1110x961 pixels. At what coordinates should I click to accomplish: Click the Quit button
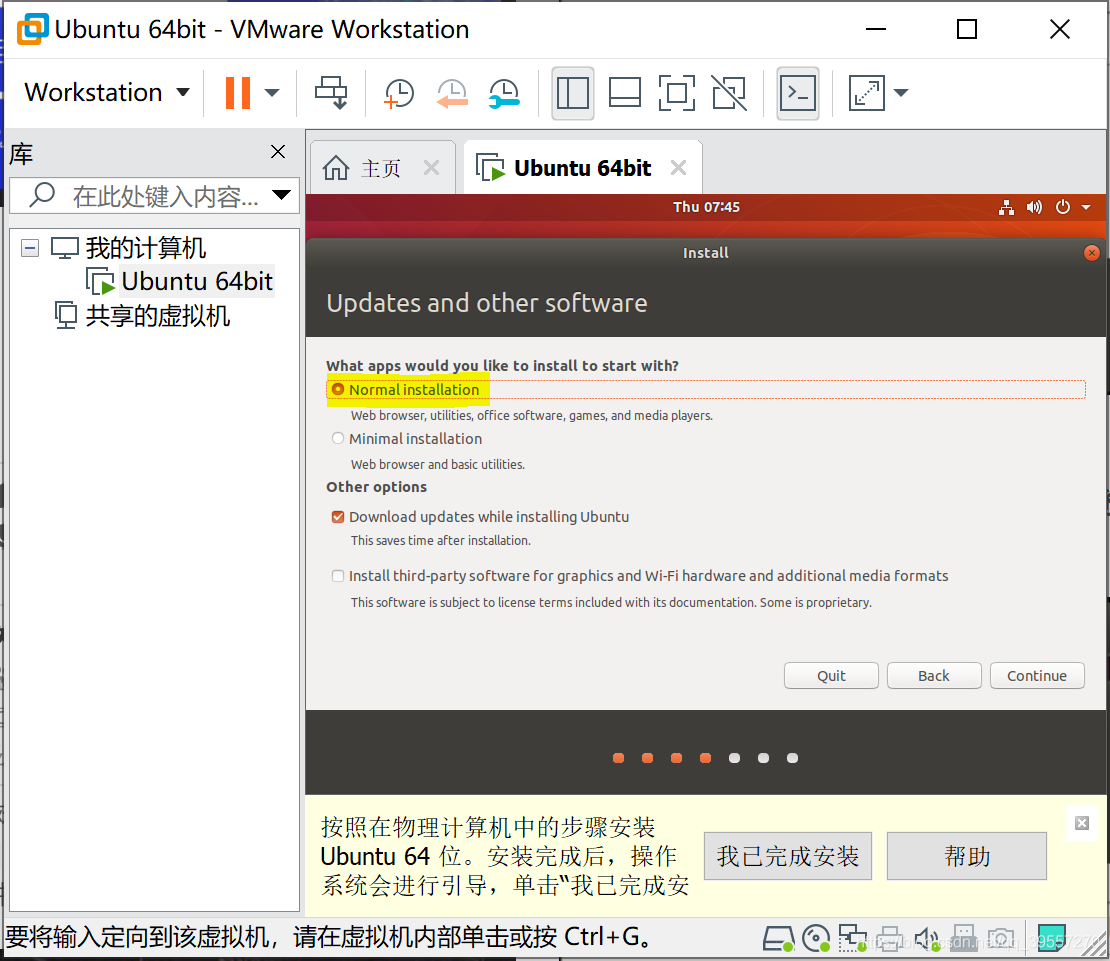[831, 676]
